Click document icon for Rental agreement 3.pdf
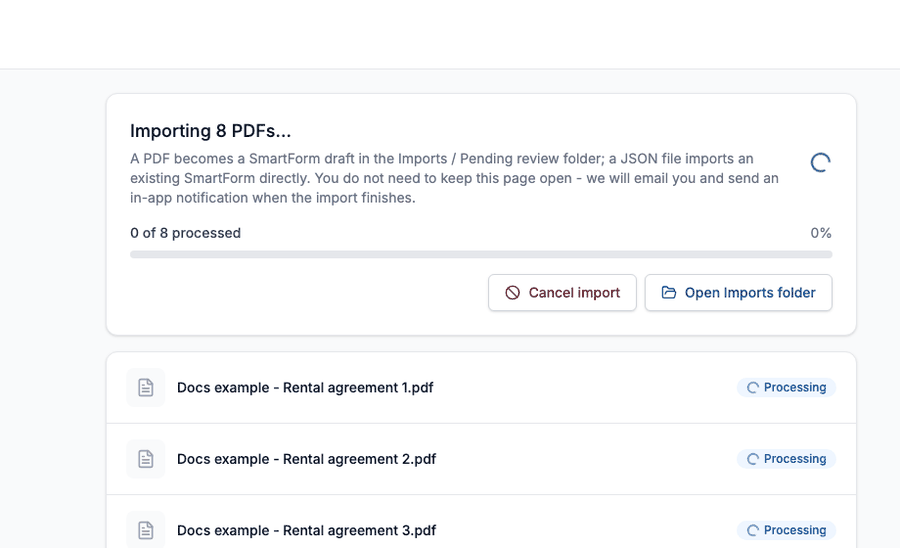 click(x=146, y=530)
